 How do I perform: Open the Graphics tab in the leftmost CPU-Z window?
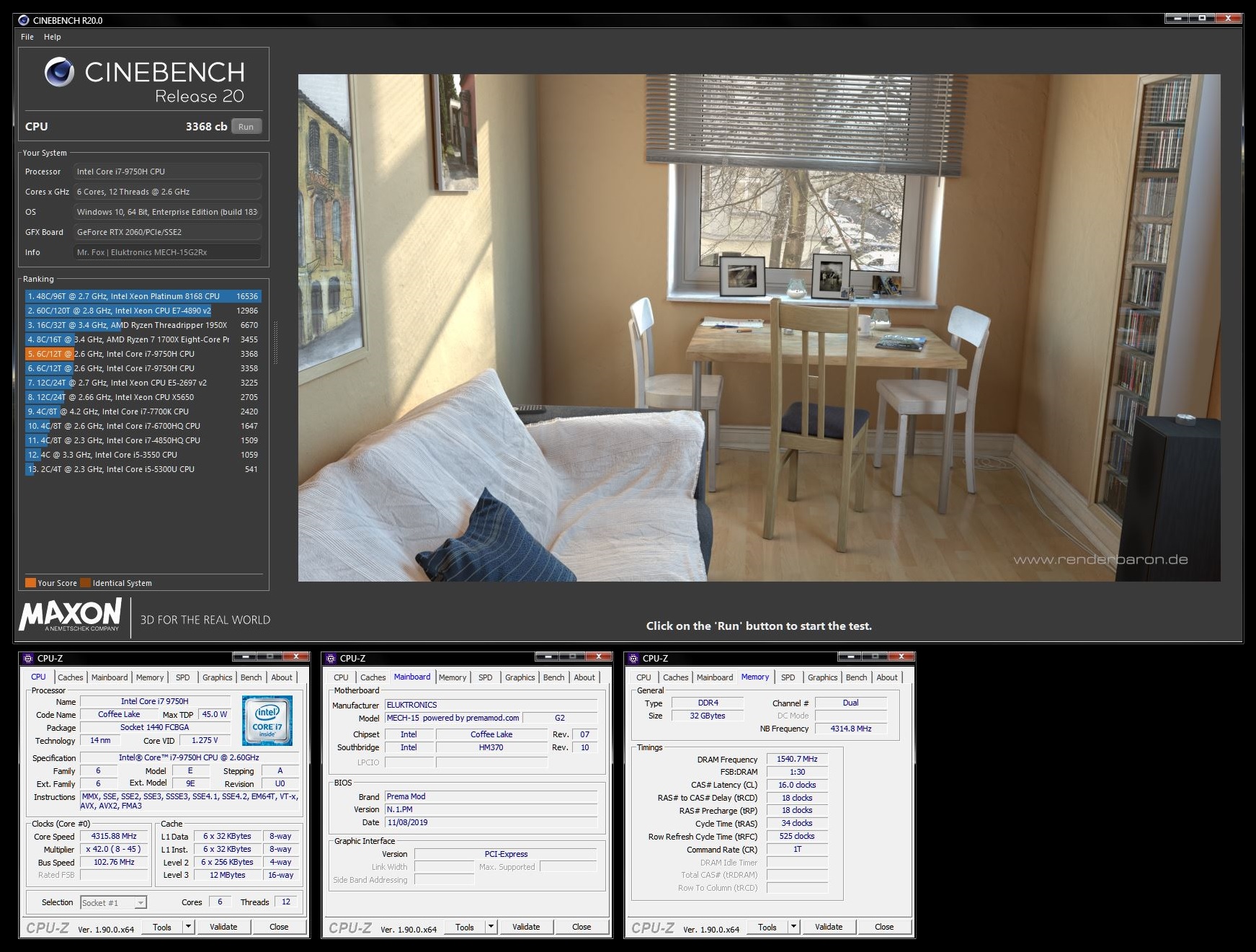click(x=217, y=677)
